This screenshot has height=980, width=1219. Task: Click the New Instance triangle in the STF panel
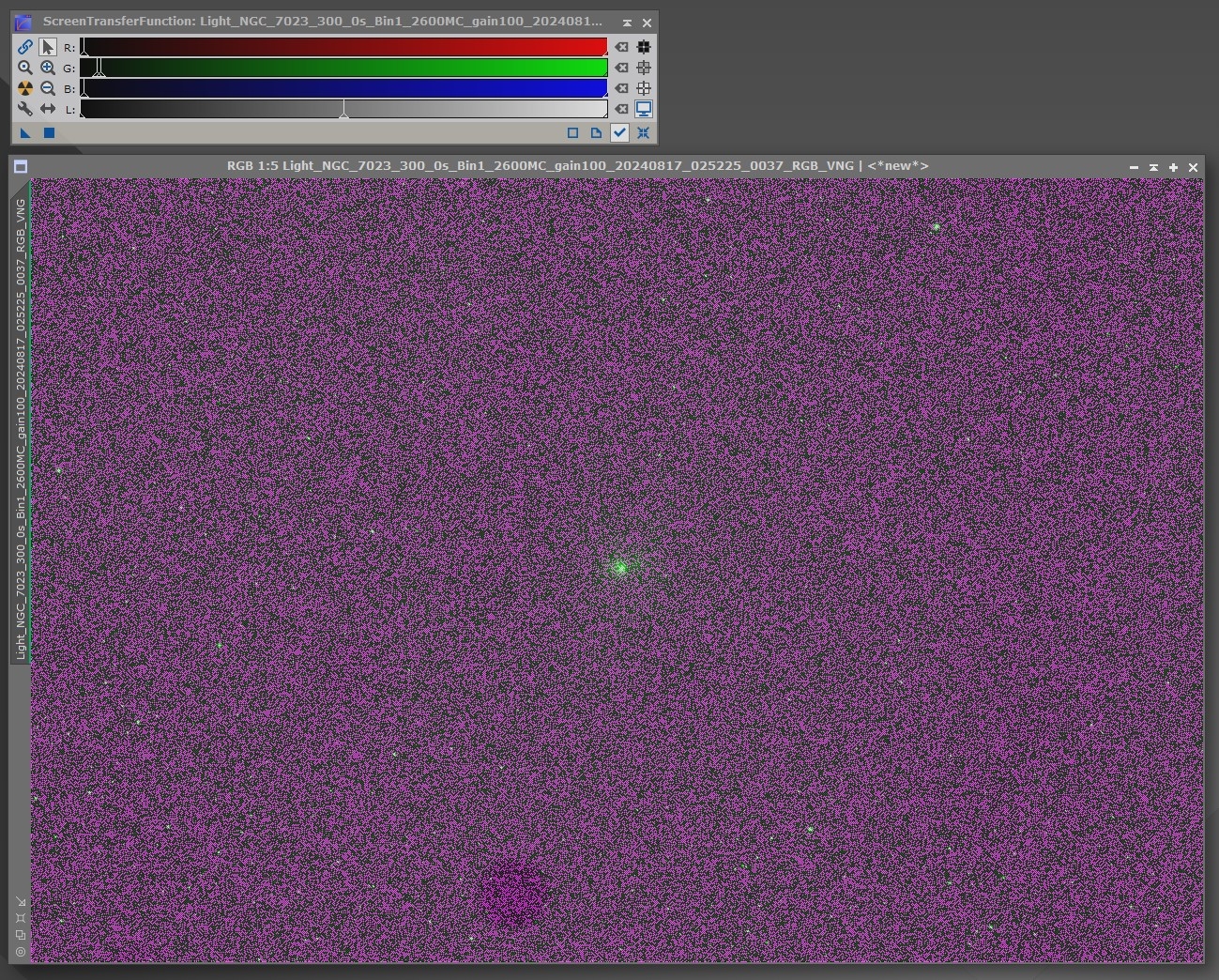tap(25, 133)
